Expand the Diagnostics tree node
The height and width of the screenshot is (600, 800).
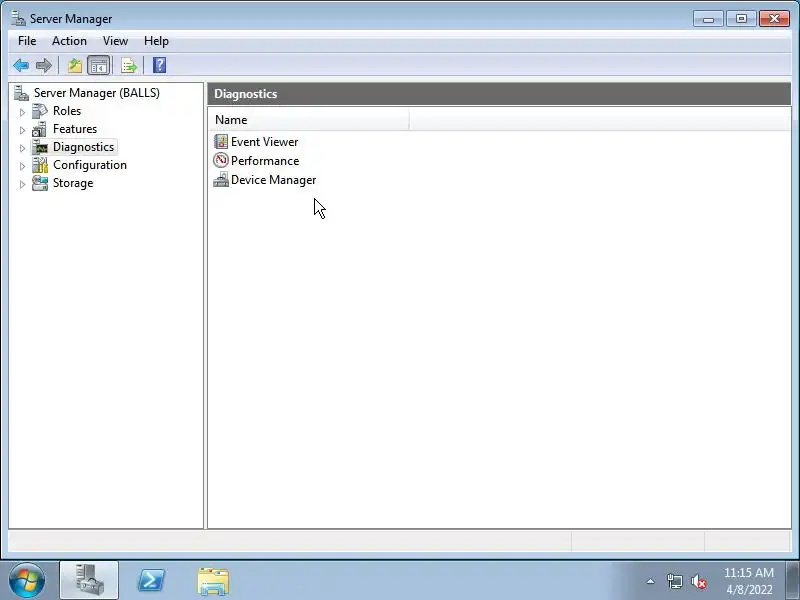click(22, 148)
